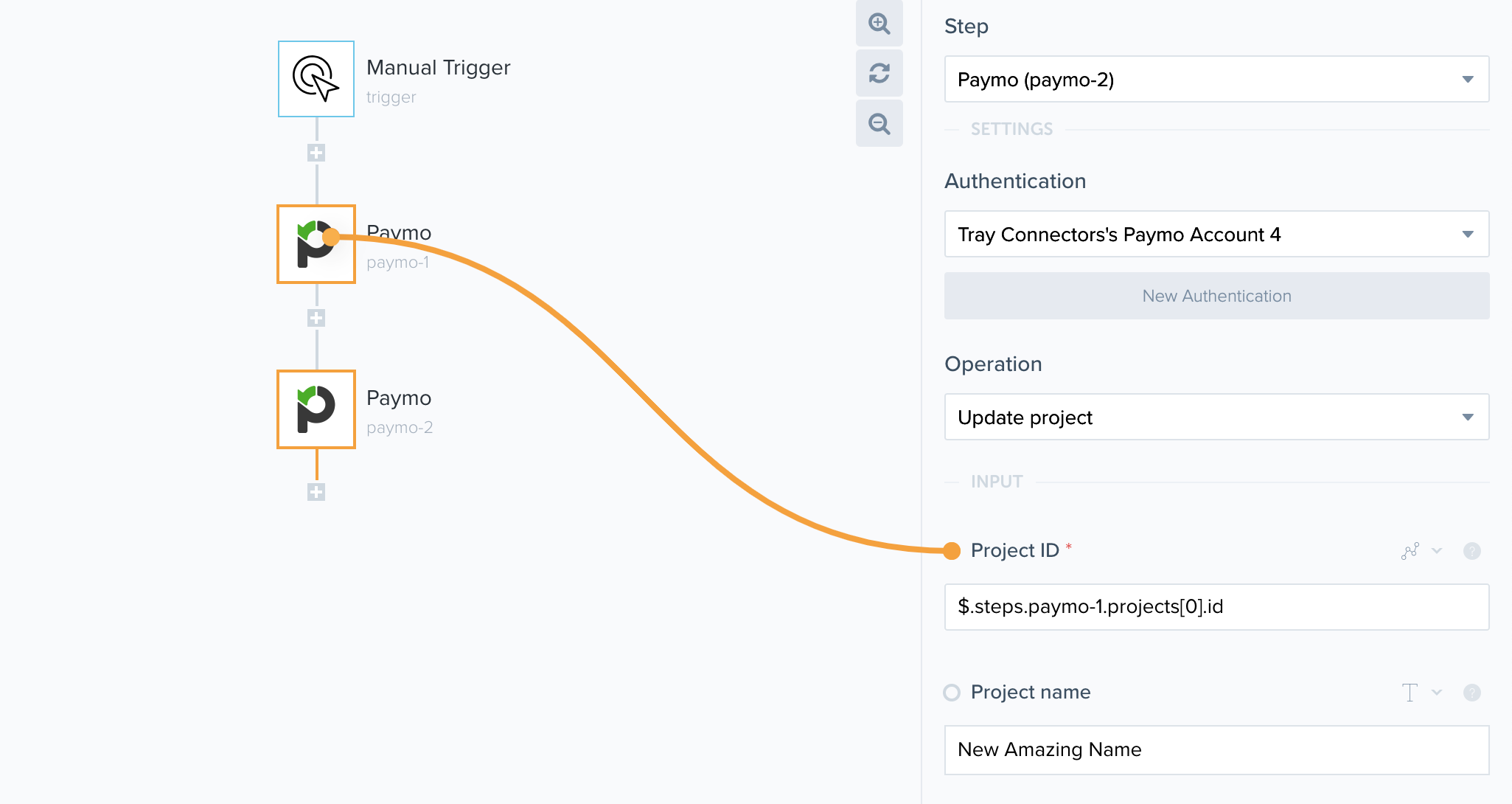Click the zoom out control on the canvas
This screenshot has height=804, width=1512.
pyautogui.click(x=879, y=124)
